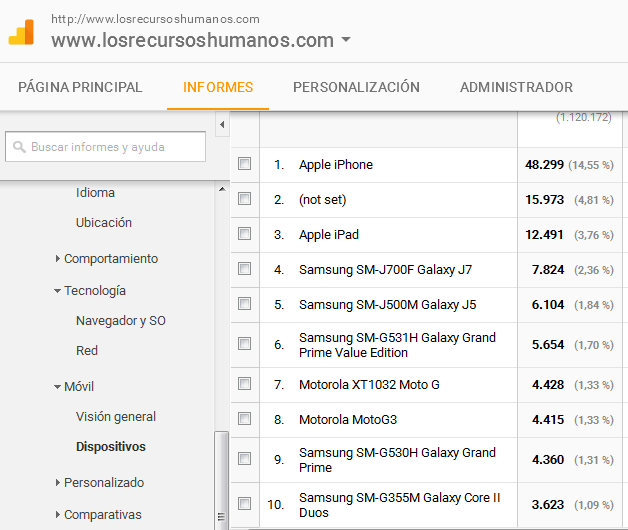This screenshot has width=628, height=530.
Task: Open the Samsung SM-G530H Galaxy Grand Prime link
Action: pyautogui.click(x=397, y=460)
